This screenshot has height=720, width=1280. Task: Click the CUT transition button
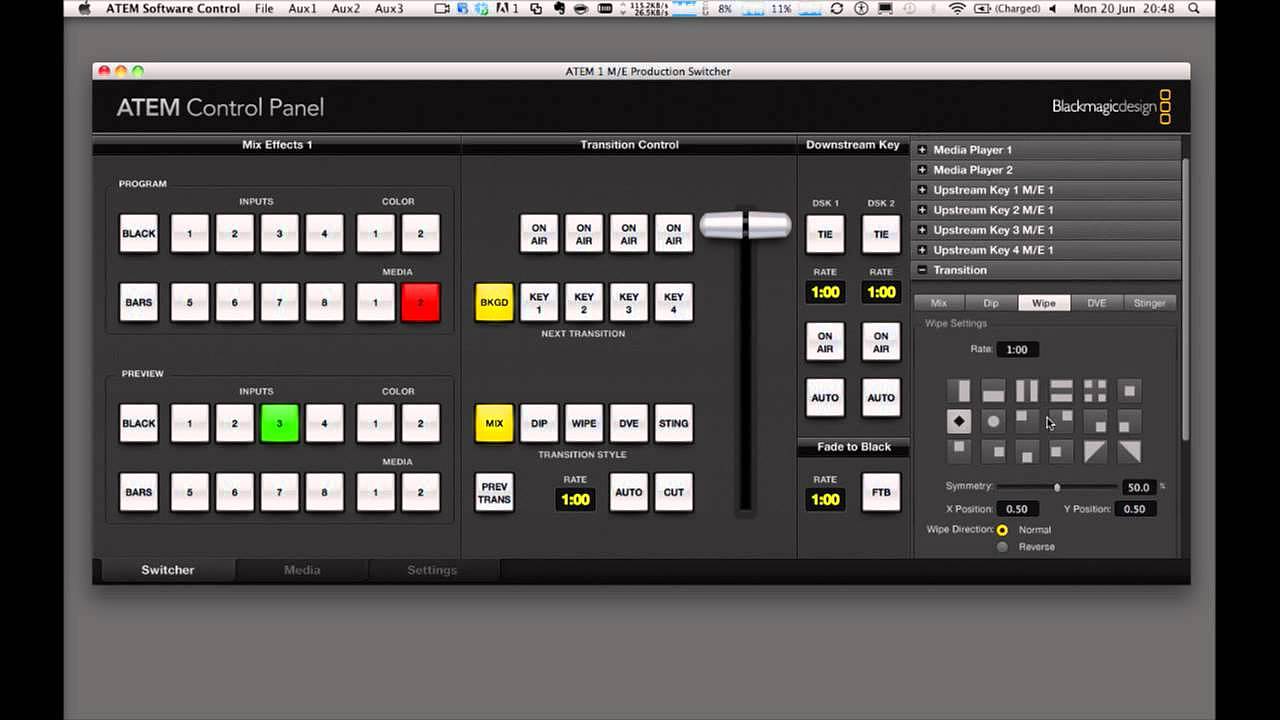pos(674,492)
